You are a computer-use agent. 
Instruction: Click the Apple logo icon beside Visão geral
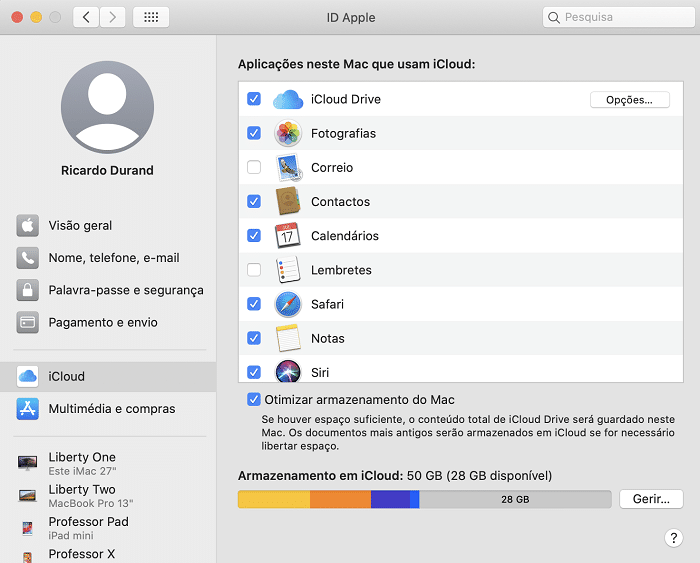click(28, 225)
